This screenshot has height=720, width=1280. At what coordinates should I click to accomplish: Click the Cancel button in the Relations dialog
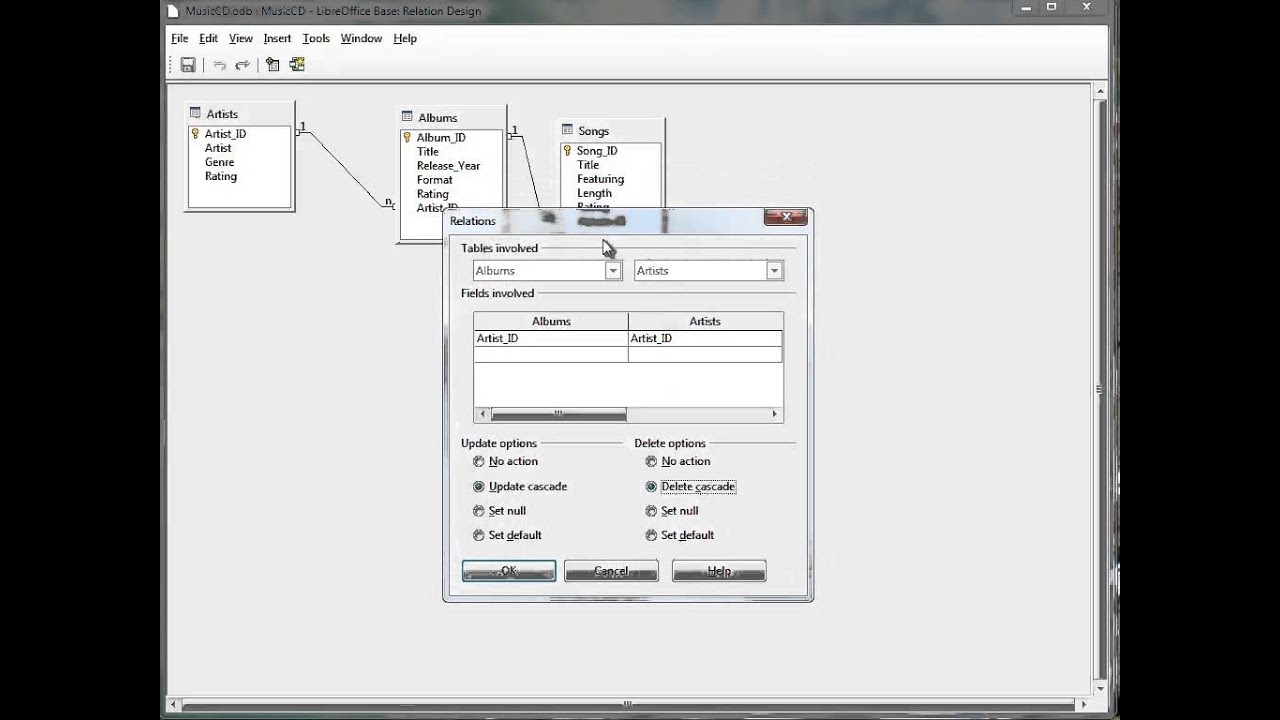(x=611, y=571)
